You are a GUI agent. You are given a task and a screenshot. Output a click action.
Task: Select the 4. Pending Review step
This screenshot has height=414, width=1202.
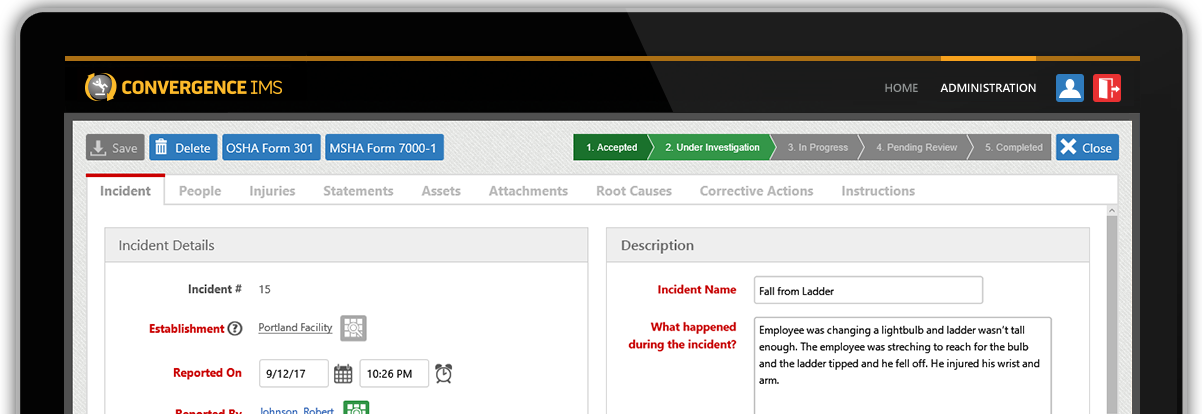(x=916, y=147)
